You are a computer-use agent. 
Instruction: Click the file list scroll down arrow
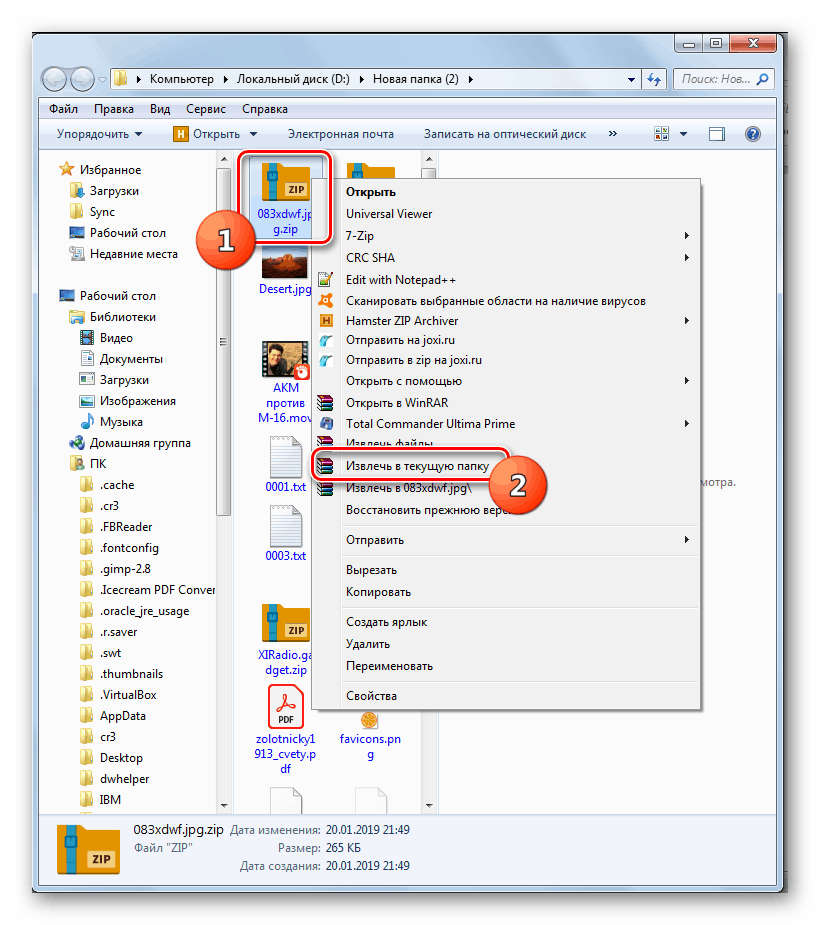429,805
